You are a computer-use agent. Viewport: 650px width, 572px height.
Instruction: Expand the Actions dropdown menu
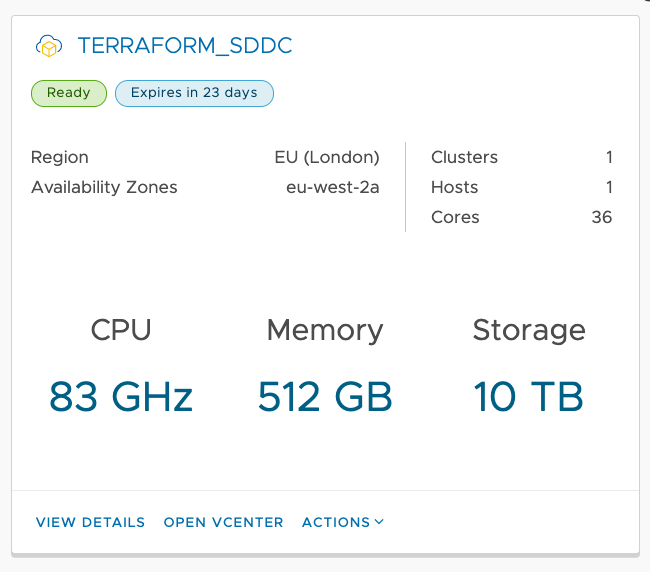click(x=336, y=522)
